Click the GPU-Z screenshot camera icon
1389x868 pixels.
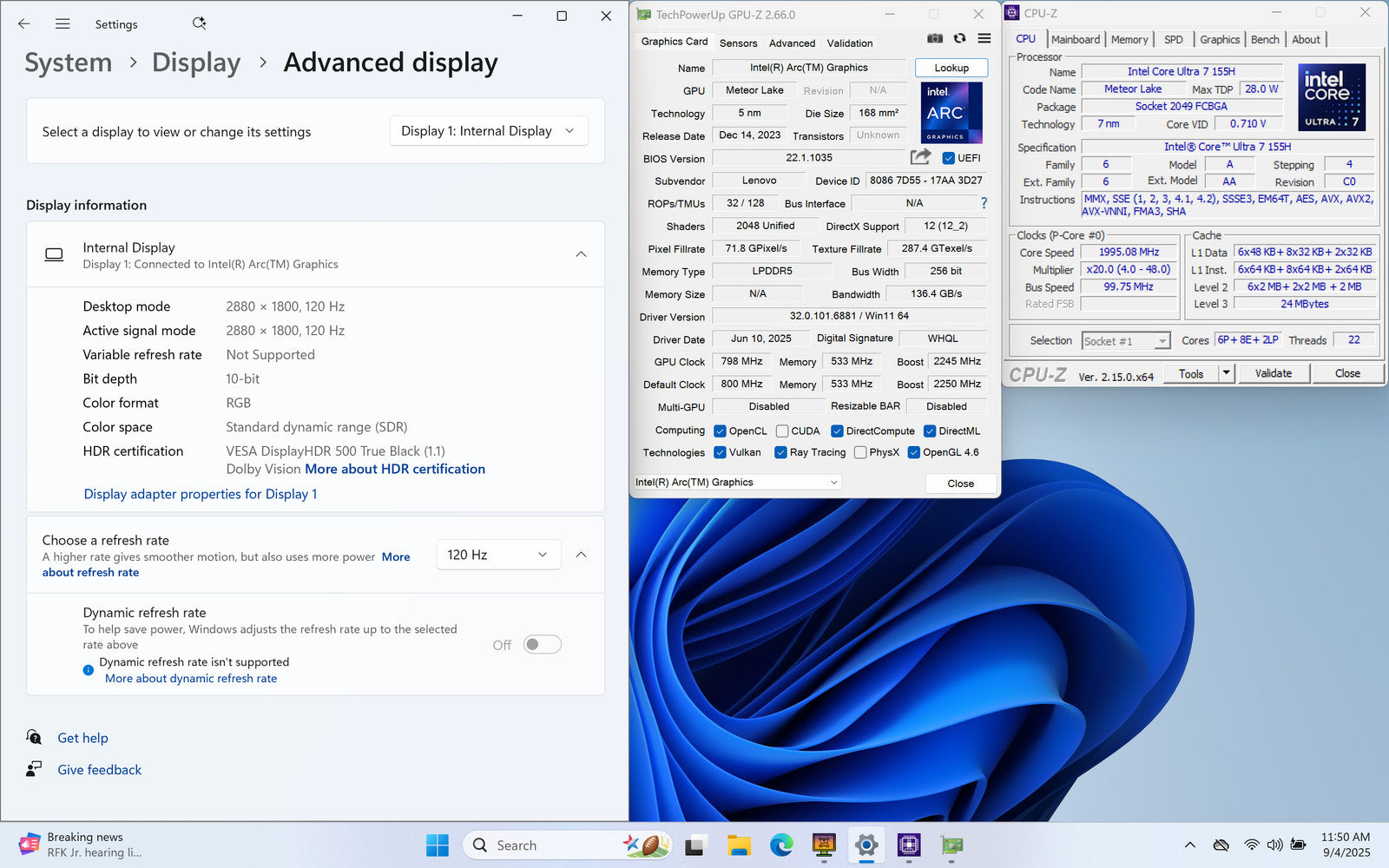coord(935,39)
